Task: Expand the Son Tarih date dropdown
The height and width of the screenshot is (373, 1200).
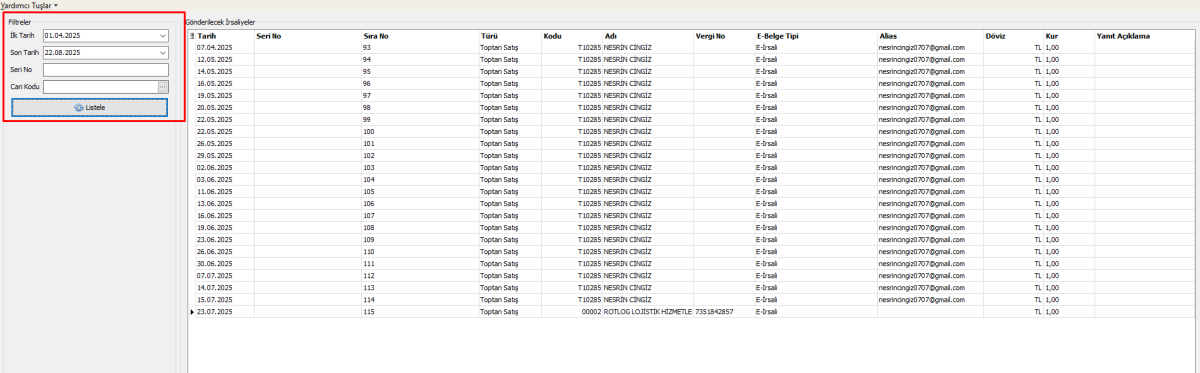Action: tap(163, 52)
